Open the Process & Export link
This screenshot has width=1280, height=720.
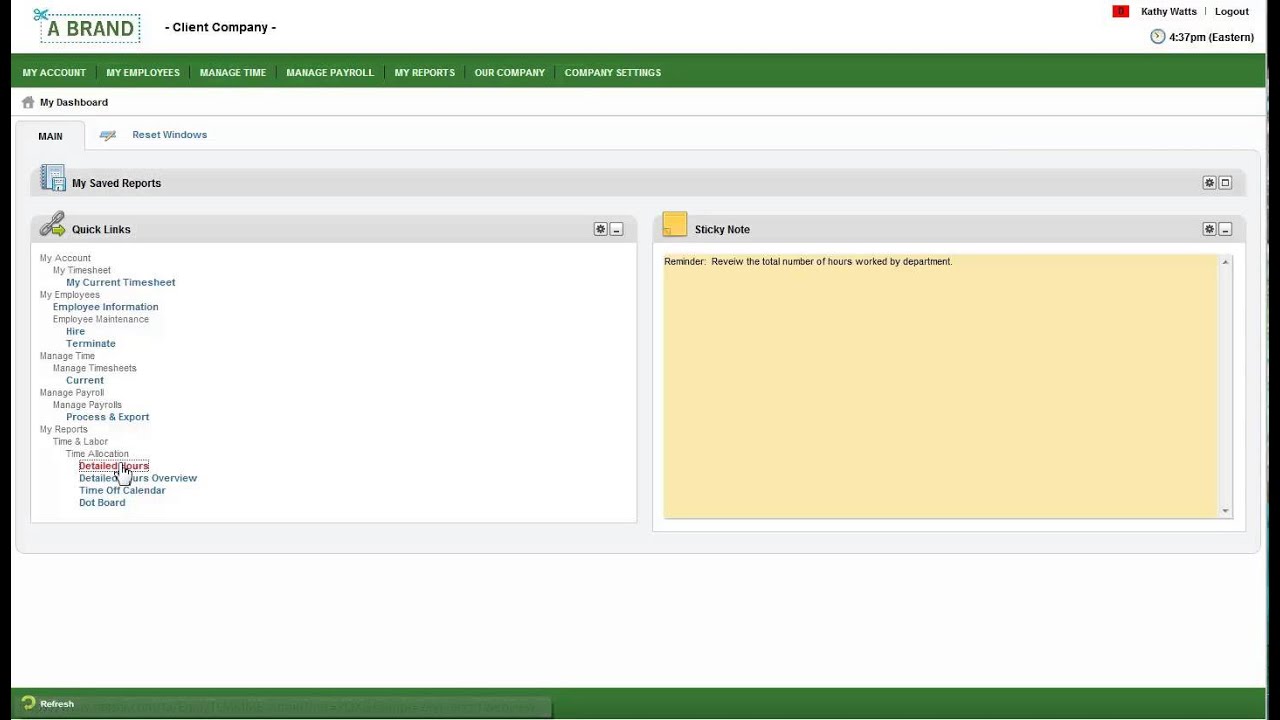107,417
